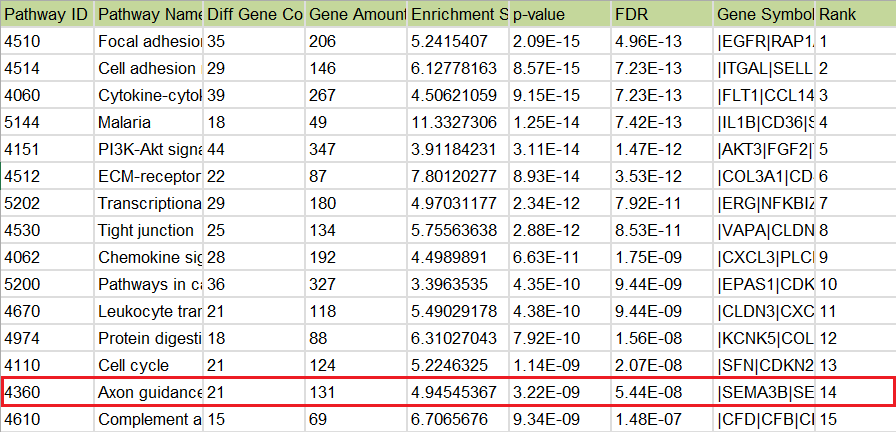Select pathway ID 4610 cell

tap(47, 419)
